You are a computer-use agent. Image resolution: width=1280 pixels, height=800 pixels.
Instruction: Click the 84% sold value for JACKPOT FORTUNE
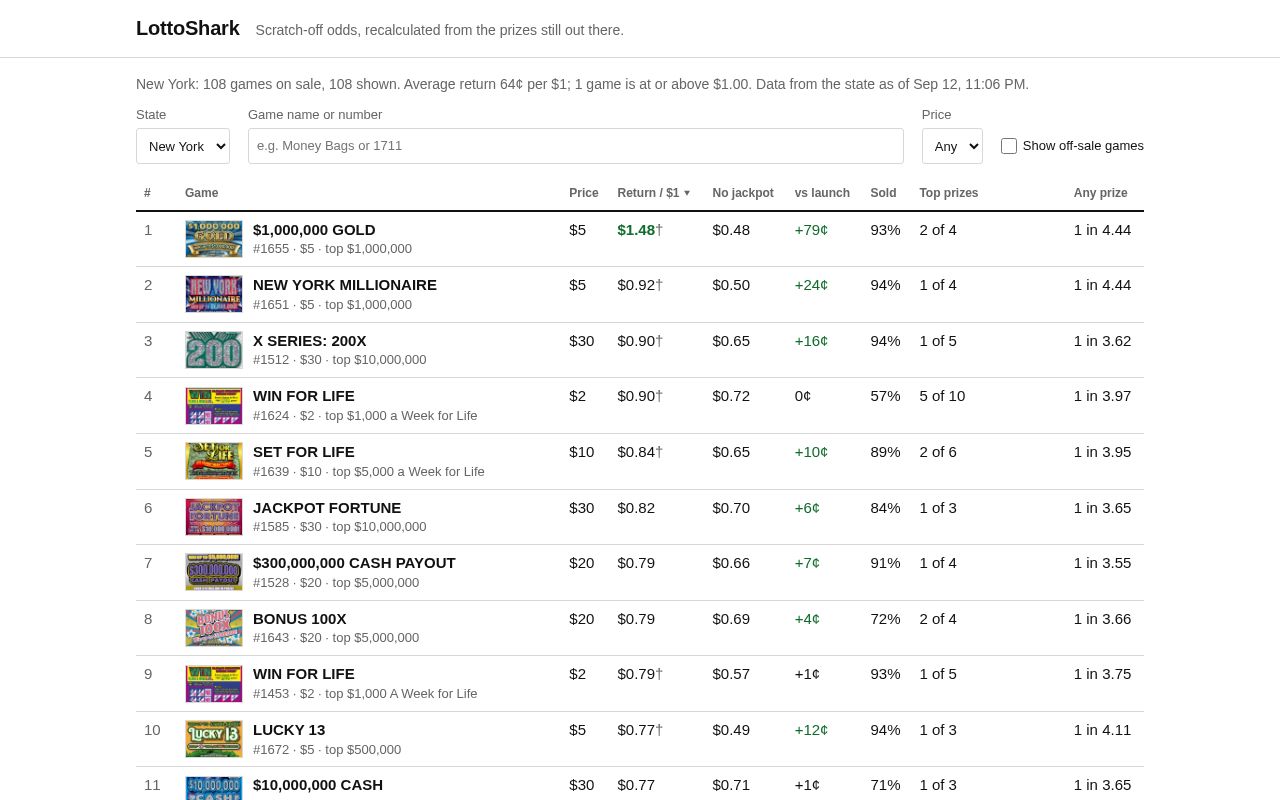click(885, 508)
